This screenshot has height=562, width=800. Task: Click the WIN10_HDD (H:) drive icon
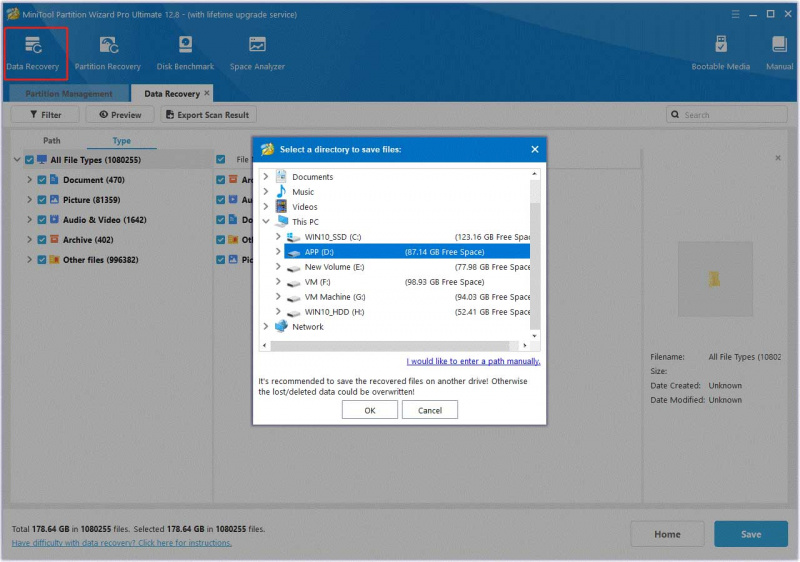(x=293, y=312)
